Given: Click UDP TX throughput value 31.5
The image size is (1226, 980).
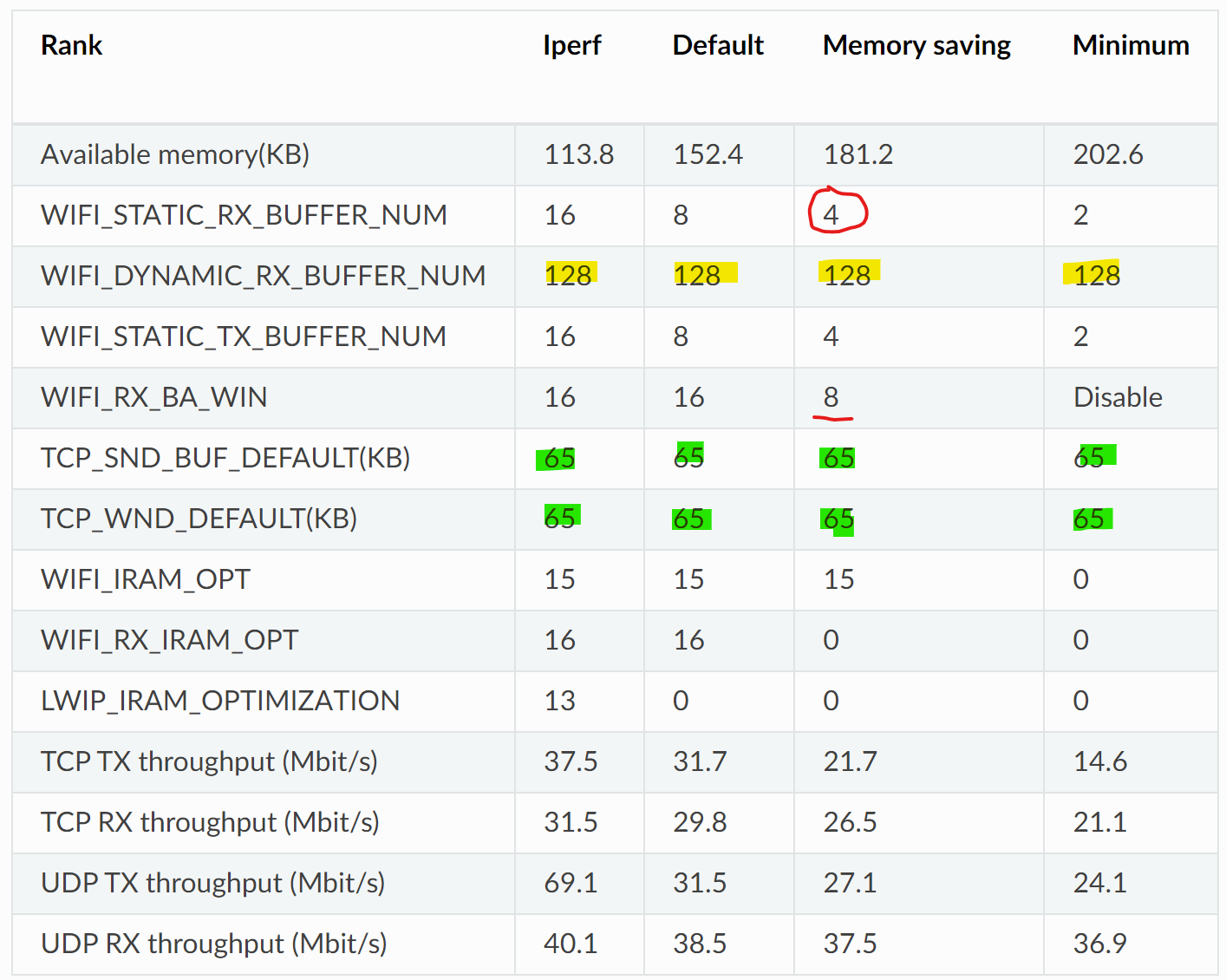Looking at the screenshot, I should (x=700, y=883).
